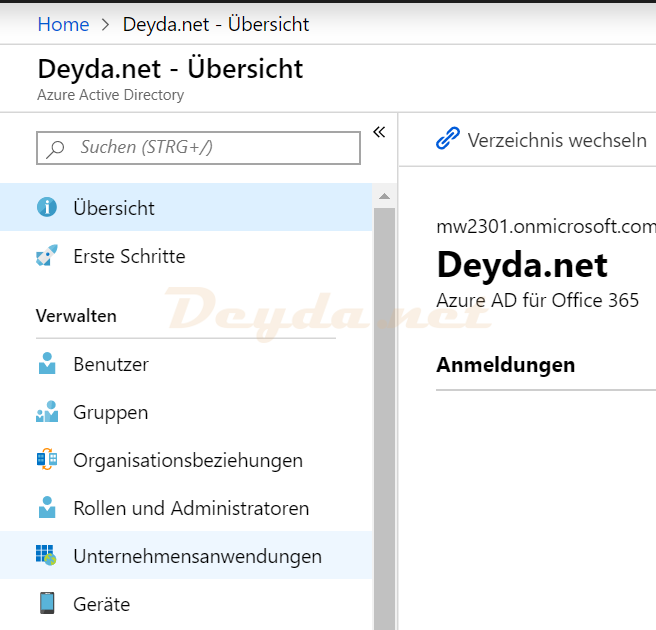Screen dimensions: 656x630
Task: Click the Geräte device icon
Action: [x=47, y=604]
